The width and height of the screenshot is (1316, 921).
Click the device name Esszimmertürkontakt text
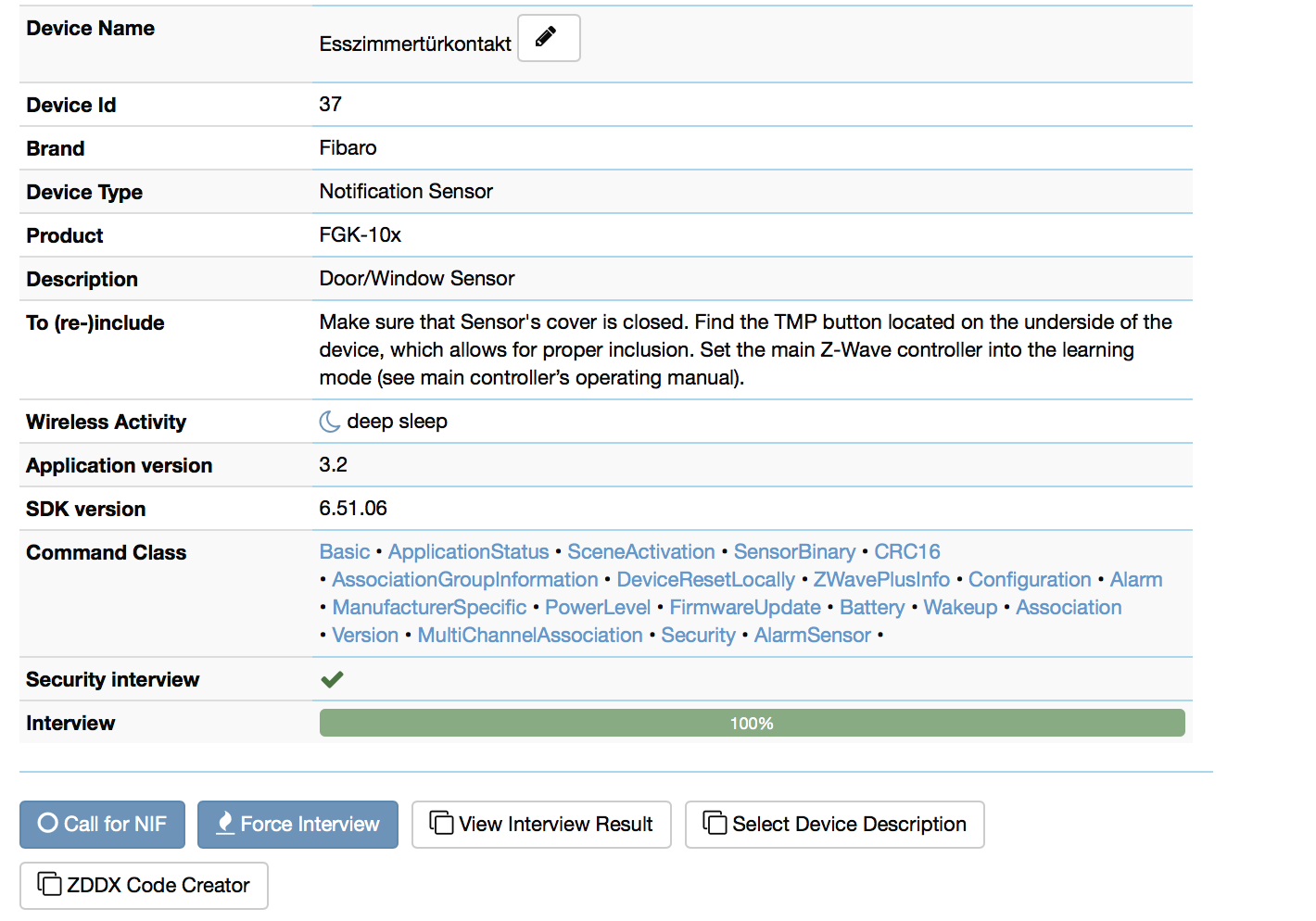click(415, 44)
